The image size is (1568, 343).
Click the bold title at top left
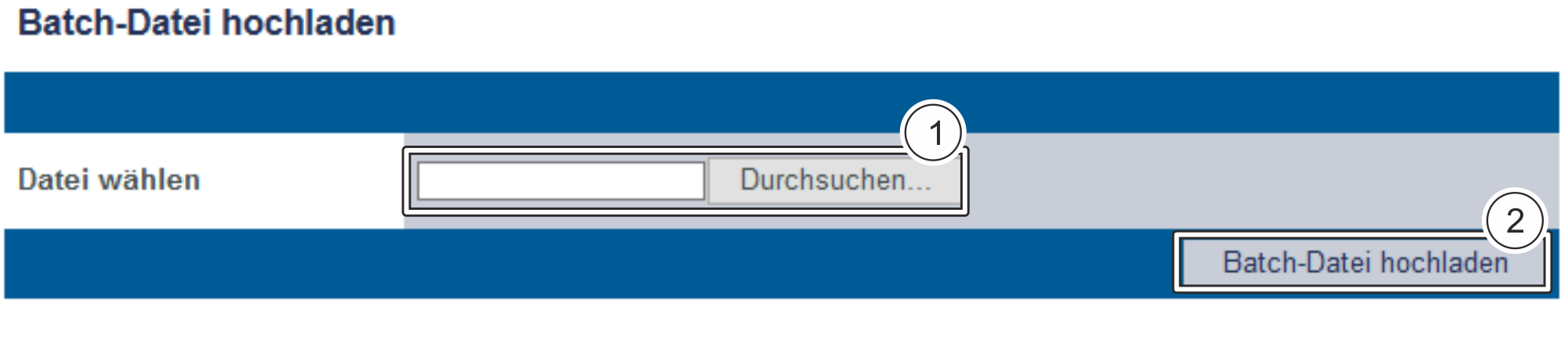pos(207,23)
